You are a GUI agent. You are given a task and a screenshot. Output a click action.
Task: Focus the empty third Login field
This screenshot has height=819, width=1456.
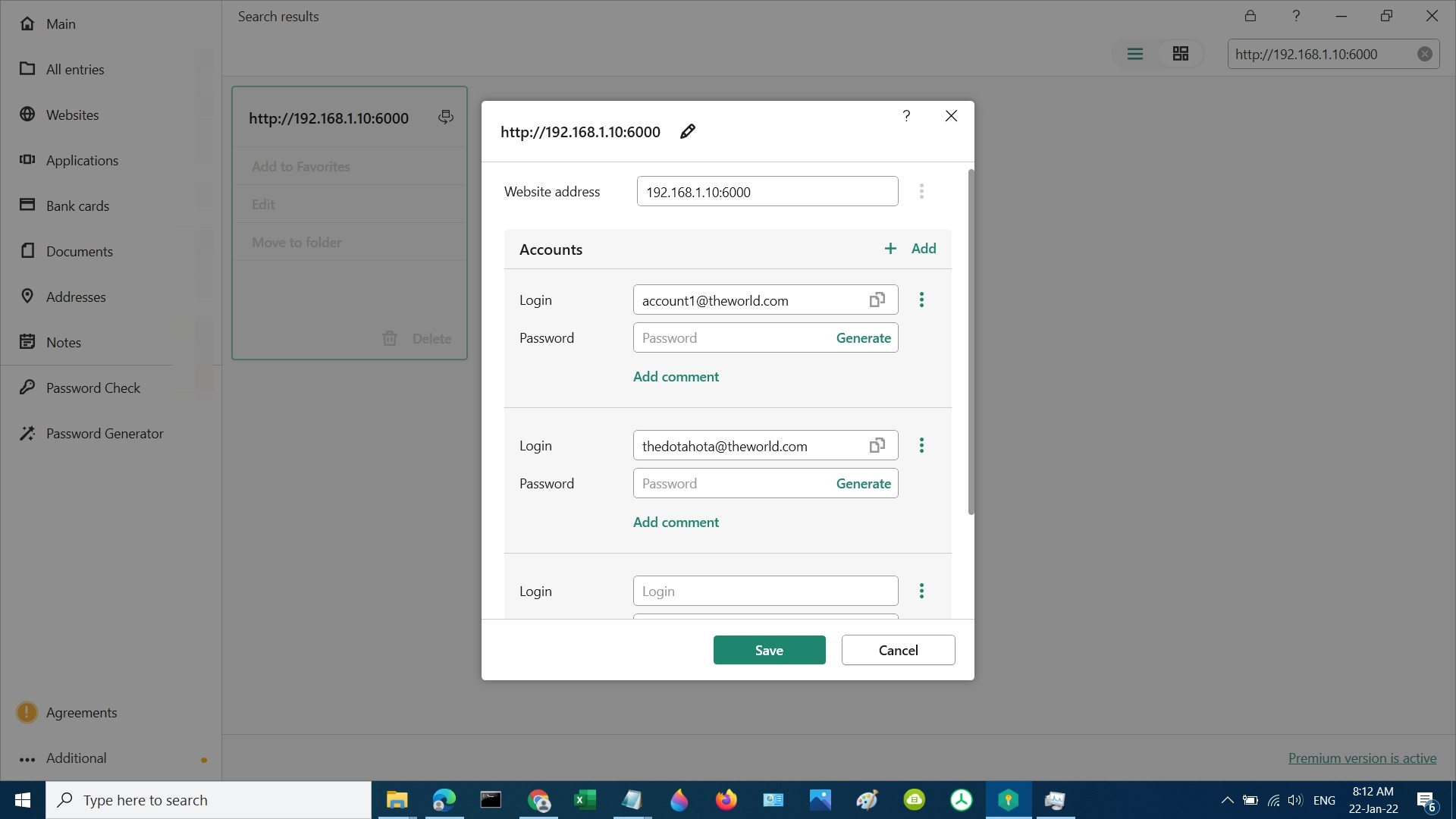765,591
